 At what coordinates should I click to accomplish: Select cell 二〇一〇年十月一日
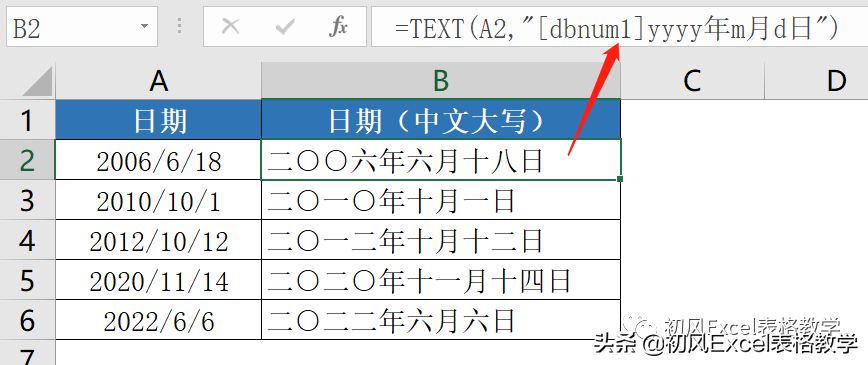(x=441, y=199)
